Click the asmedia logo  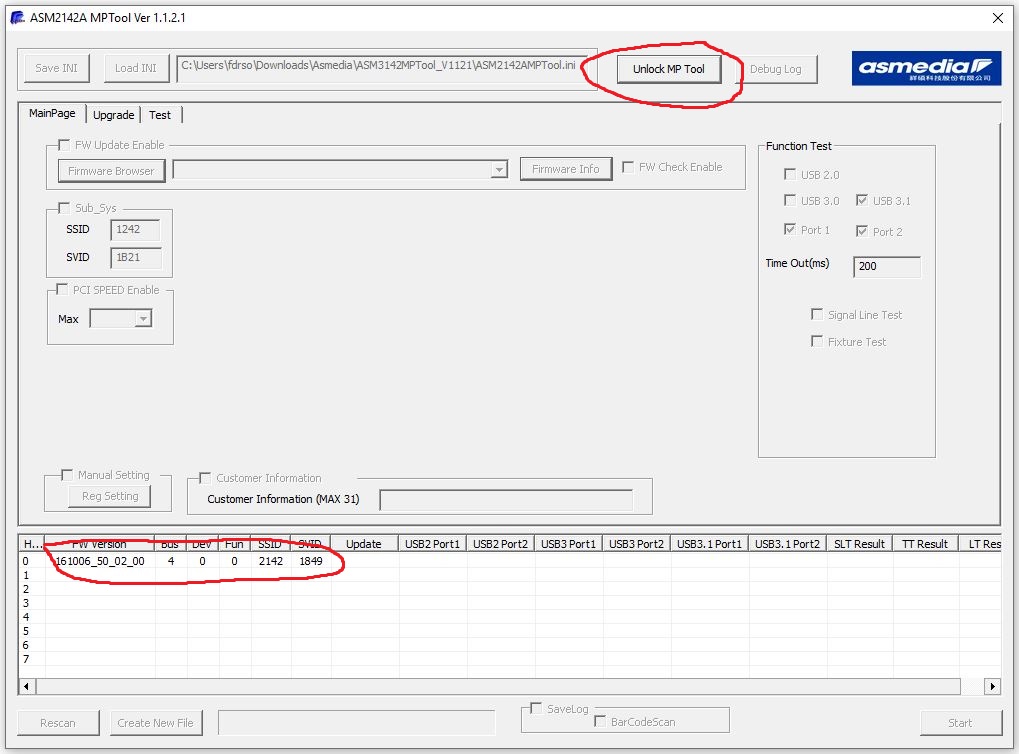(926, 68)
